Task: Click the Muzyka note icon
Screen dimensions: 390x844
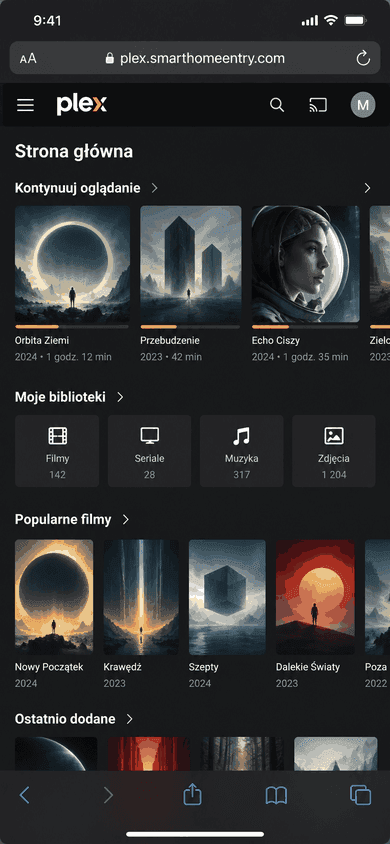Action: coord(242,436)
